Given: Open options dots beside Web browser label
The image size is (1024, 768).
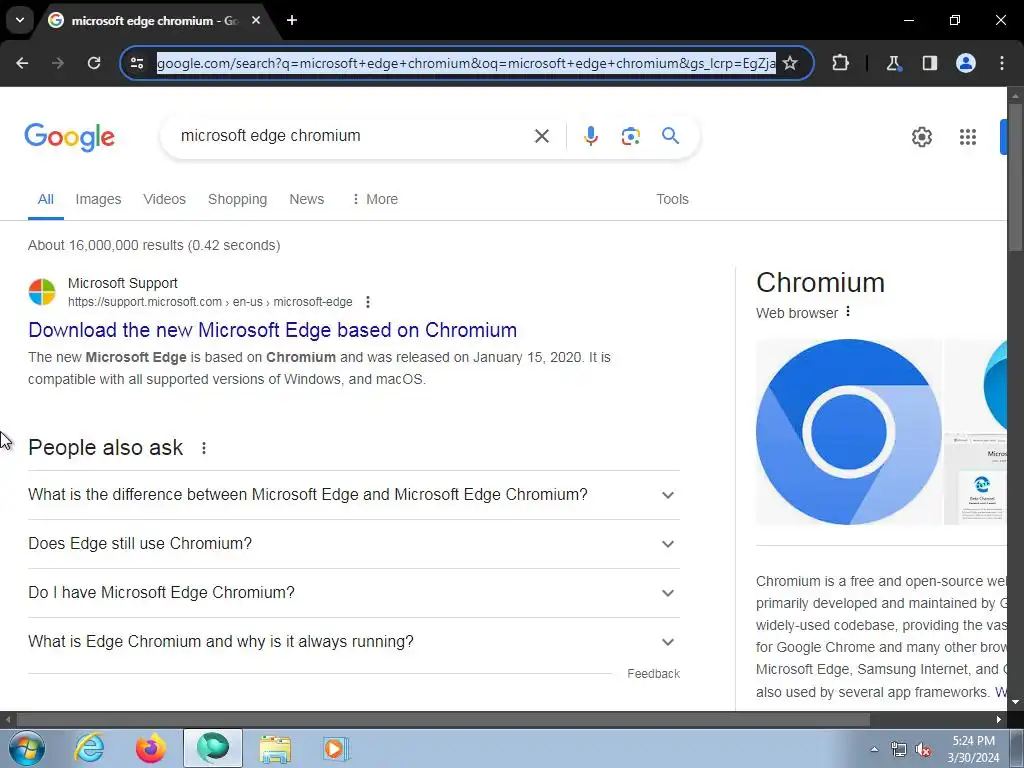Looking at the screenshot, I should [848, 312].
